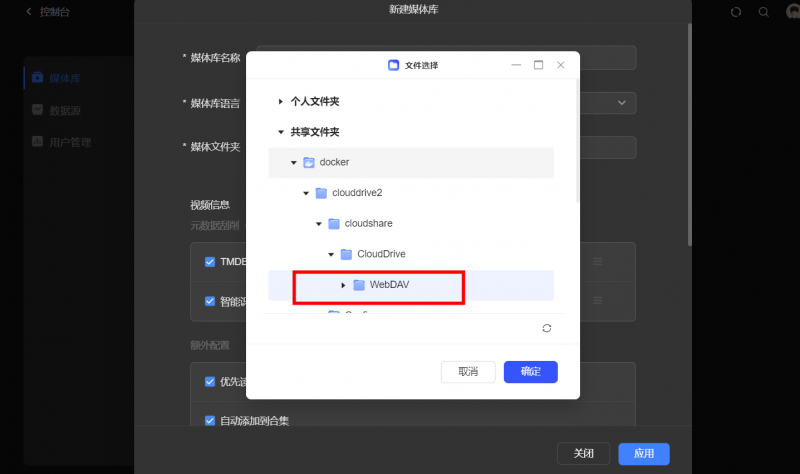Select the CloudDrive folder icon

click(346, 254)
